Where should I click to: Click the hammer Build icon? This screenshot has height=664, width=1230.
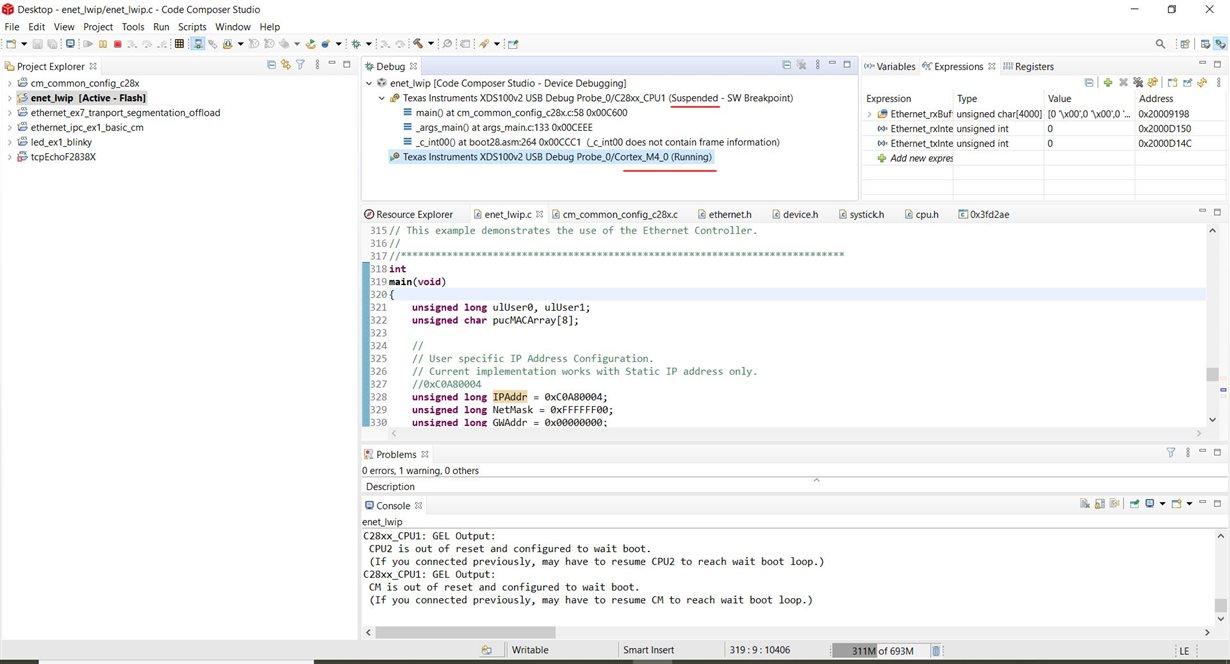(417, 44)
